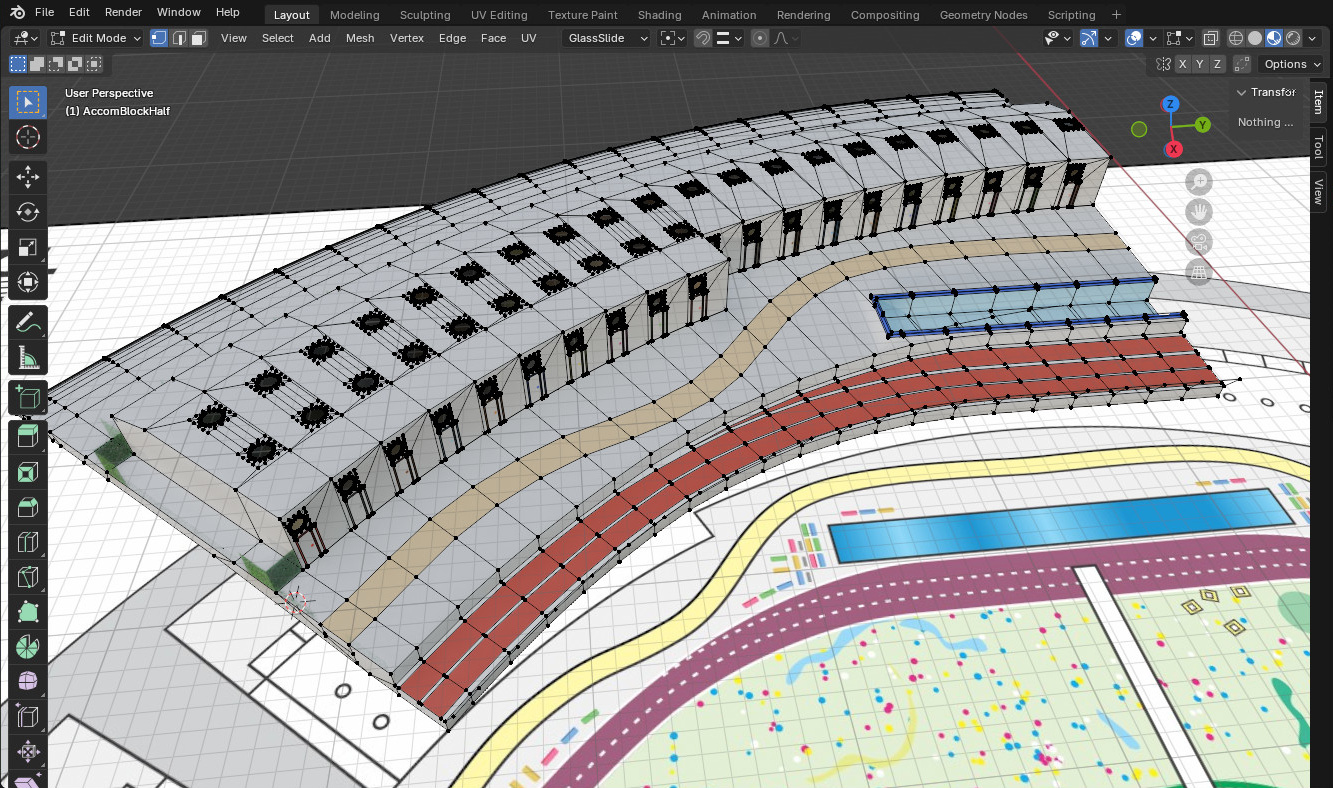Activate the Measure tool
The width and height of the screenshot is (1333, 788).
point(27,357)
